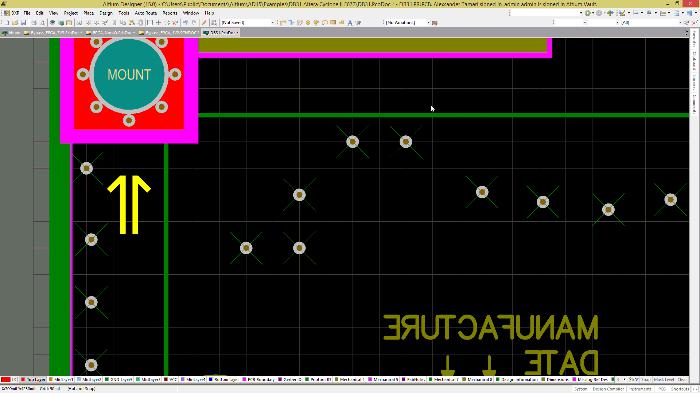Click the System panel button at bottom
The width and height of the screenshot is (700, 393).
point(580,389)
